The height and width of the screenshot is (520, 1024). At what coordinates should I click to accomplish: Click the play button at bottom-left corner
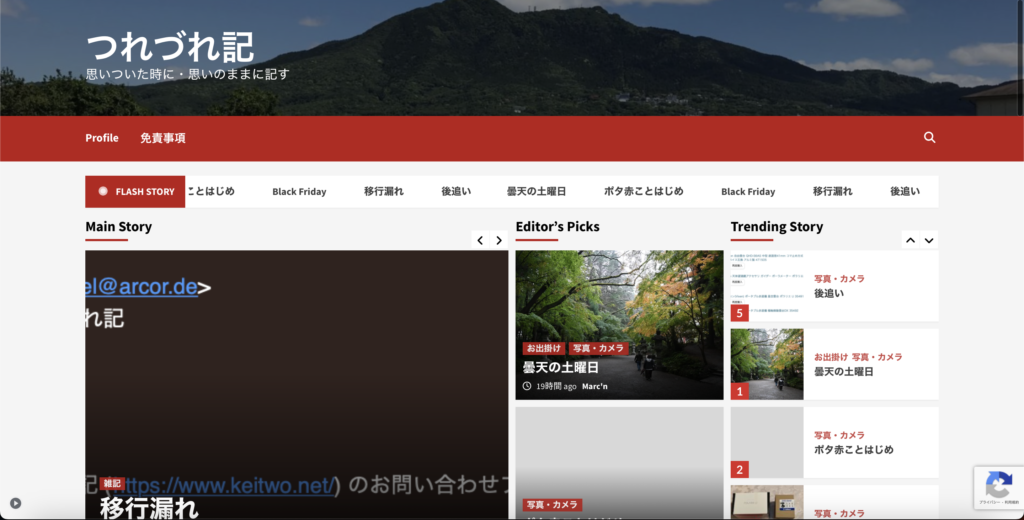point(16,503)
